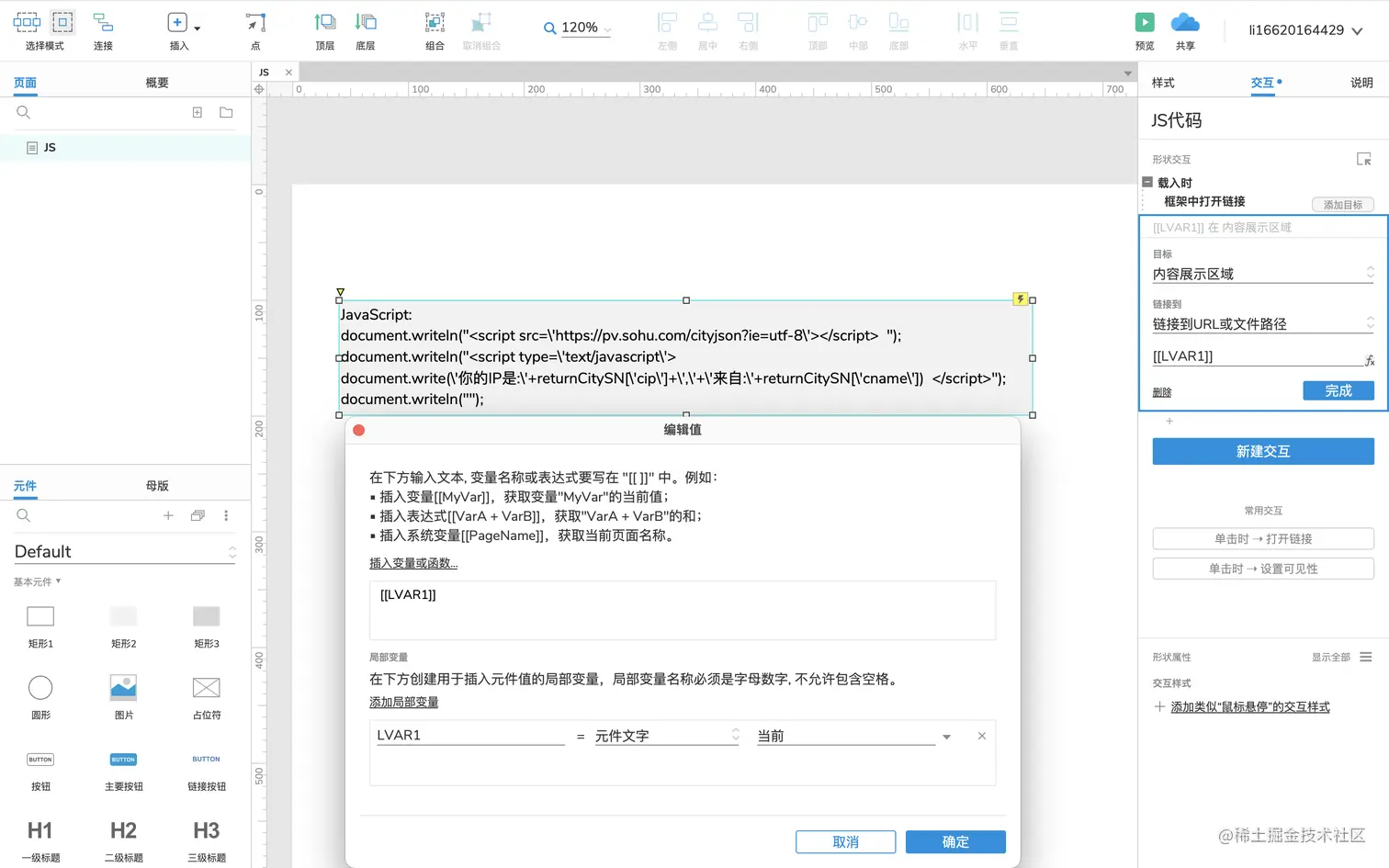Align selection to 顶部
This screenshot has width=1389, height=868.
point(818,29)
